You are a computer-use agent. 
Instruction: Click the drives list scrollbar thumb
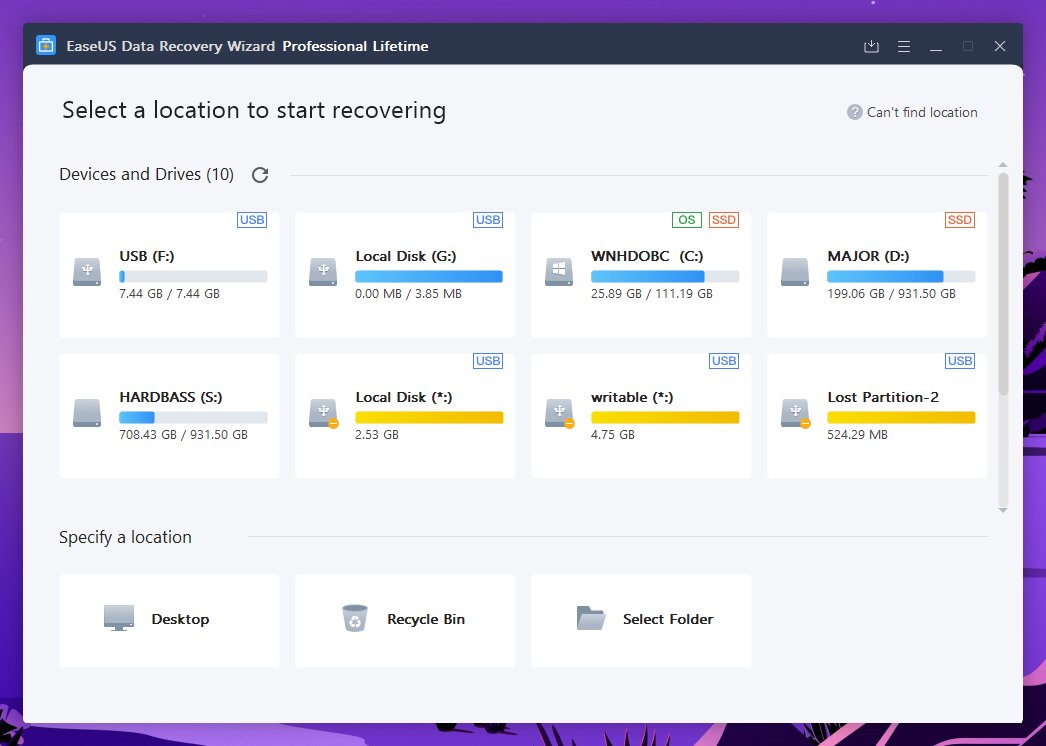pos(1003,284)
